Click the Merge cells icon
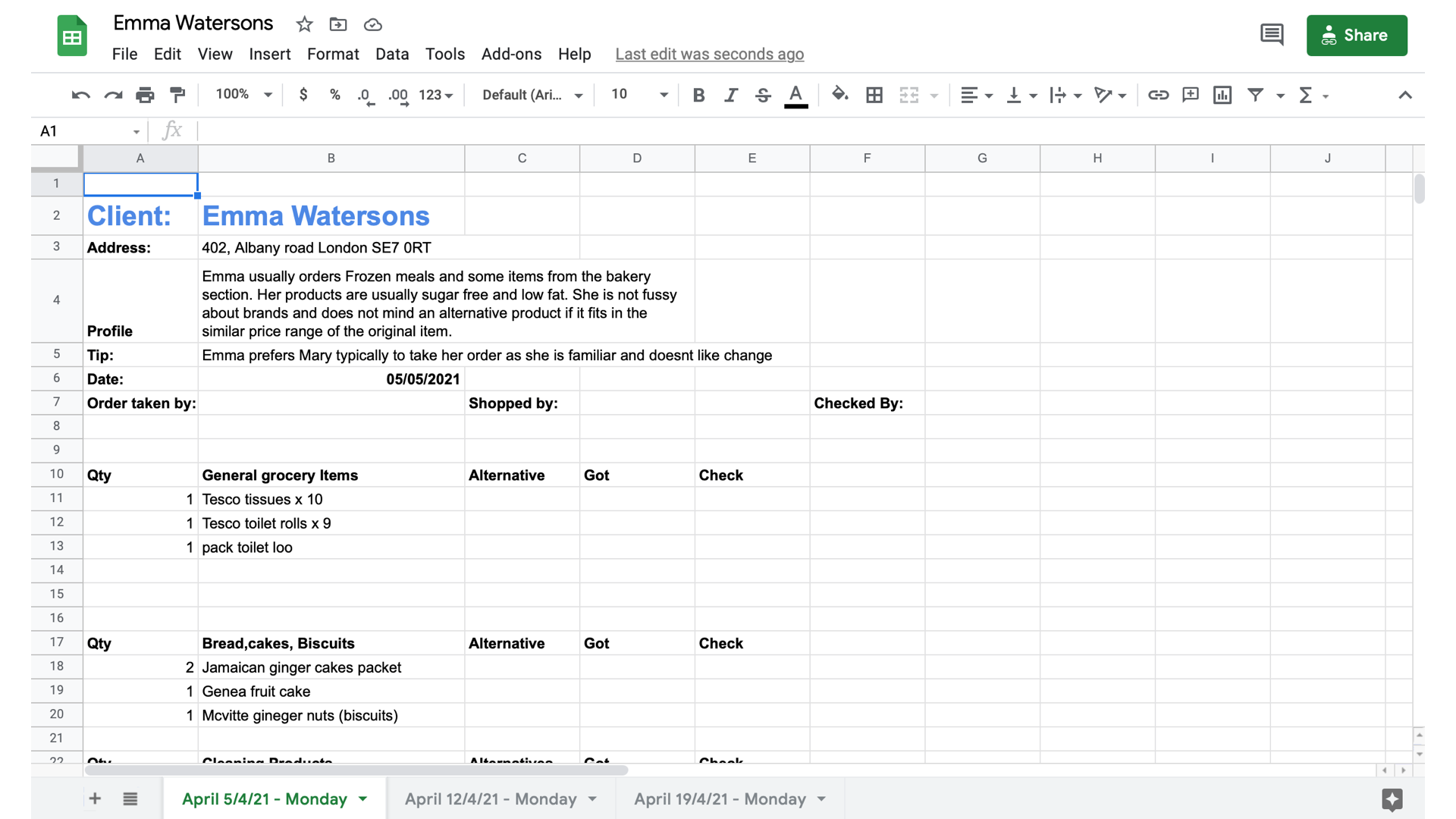Viewport: 1456px width, 819px height. coord(908,95)
